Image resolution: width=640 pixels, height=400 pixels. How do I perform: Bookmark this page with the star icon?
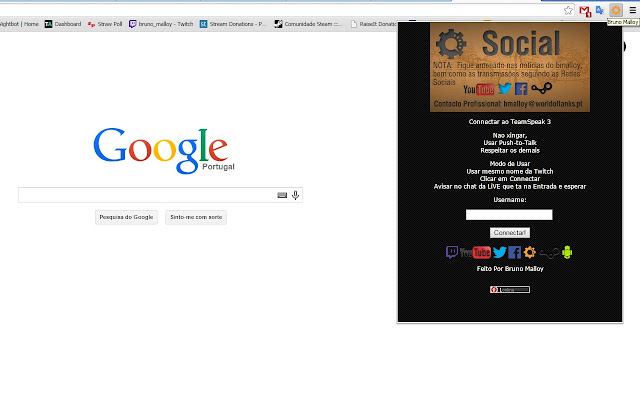point(568,11)
